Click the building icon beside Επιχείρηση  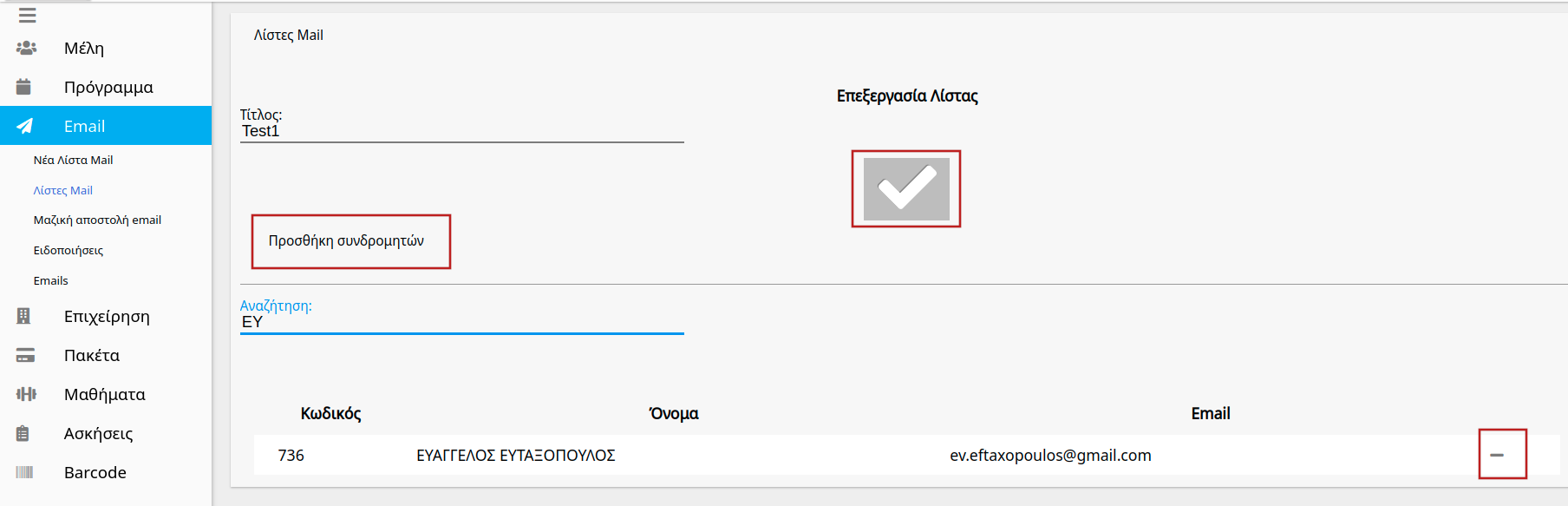(24, 316)
